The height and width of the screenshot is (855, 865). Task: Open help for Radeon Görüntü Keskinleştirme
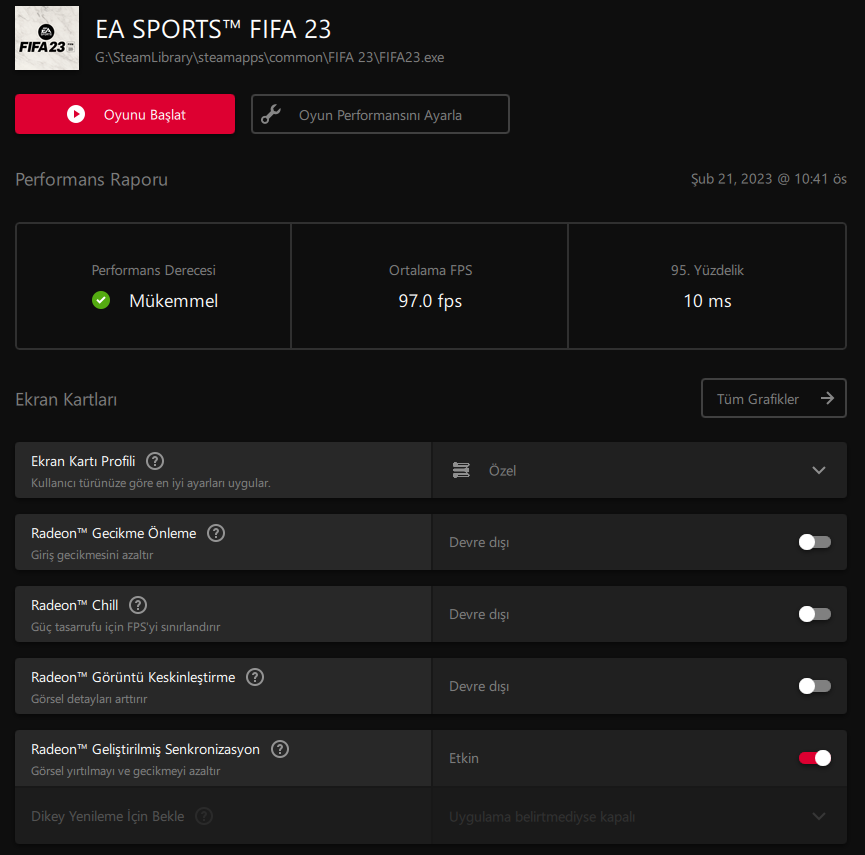coord(255,677)
